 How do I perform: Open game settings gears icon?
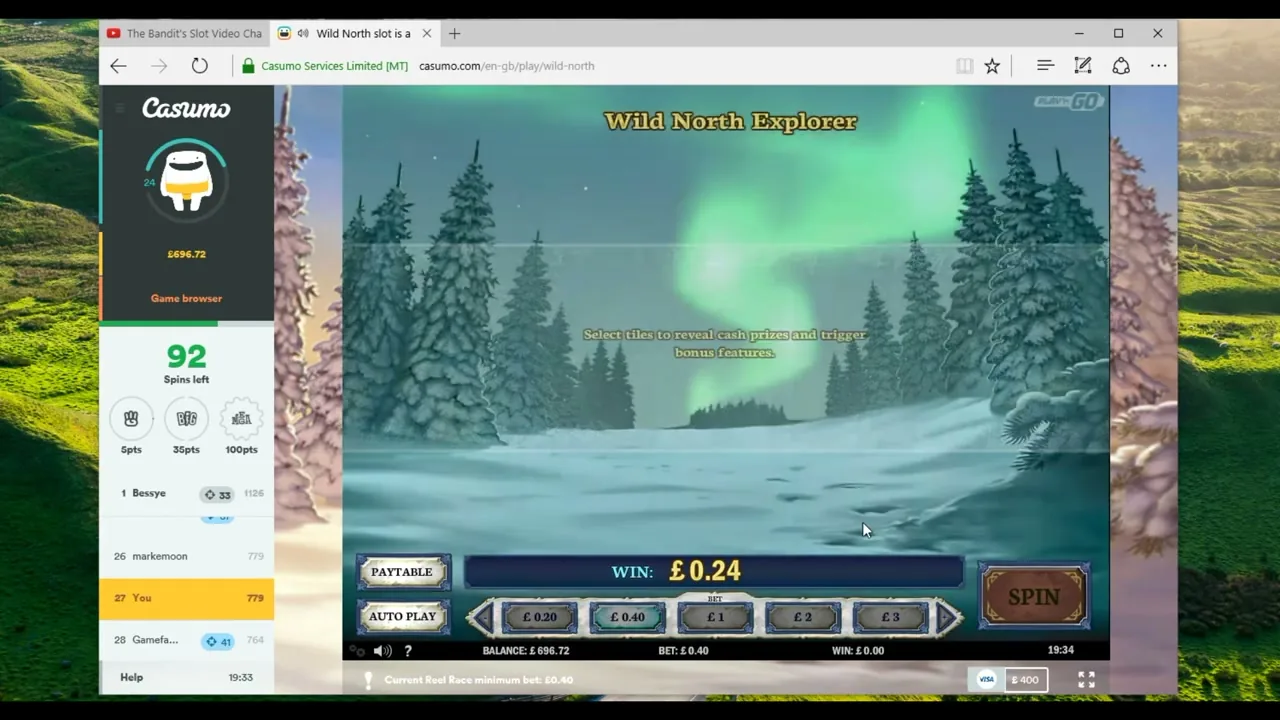pyautogui.click(x=357, y=651)
